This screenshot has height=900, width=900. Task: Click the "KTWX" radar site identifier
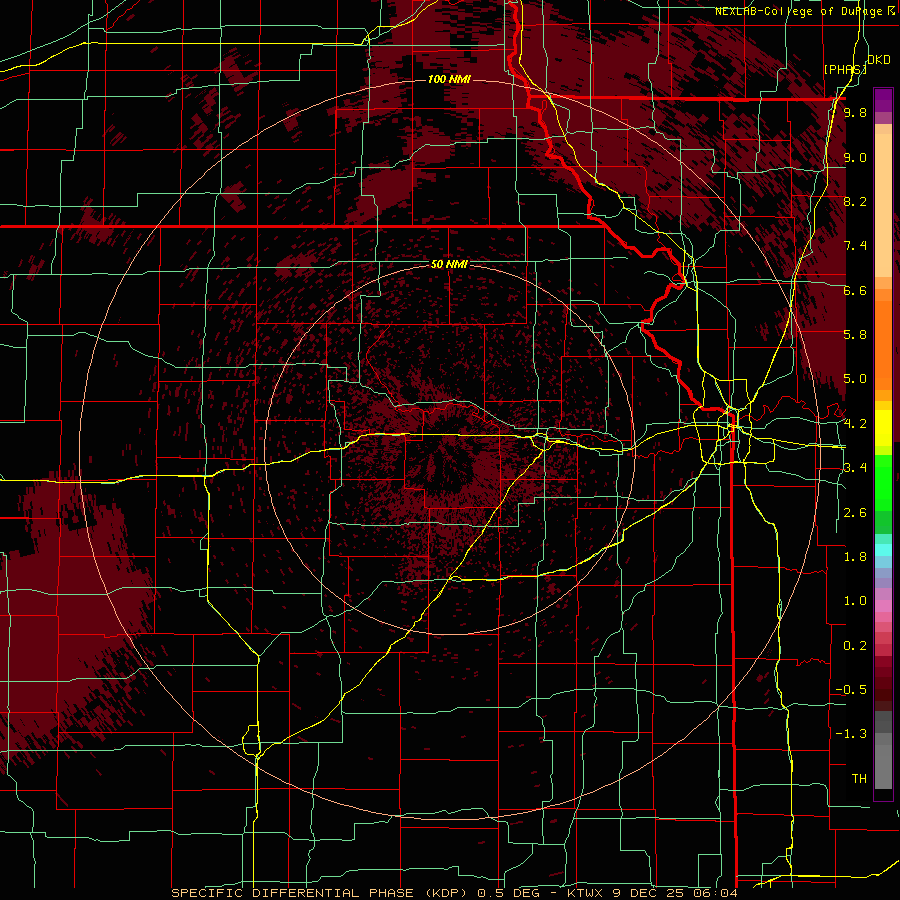pos(585,893)
